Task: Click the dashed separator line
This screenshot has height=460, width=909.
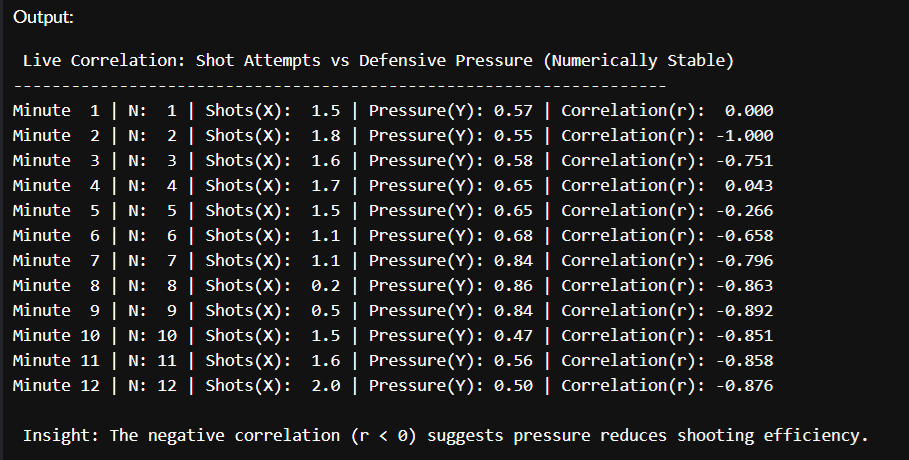Action: 340,86
